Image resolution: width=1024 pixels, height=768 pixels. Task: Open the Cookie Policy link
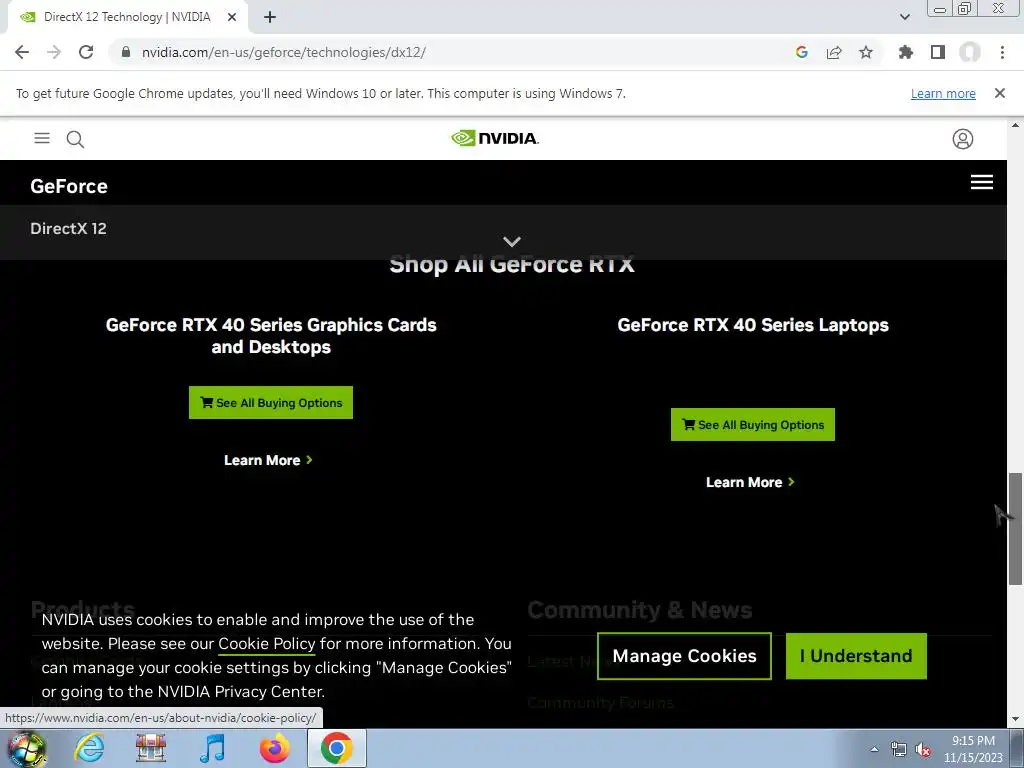266,644
